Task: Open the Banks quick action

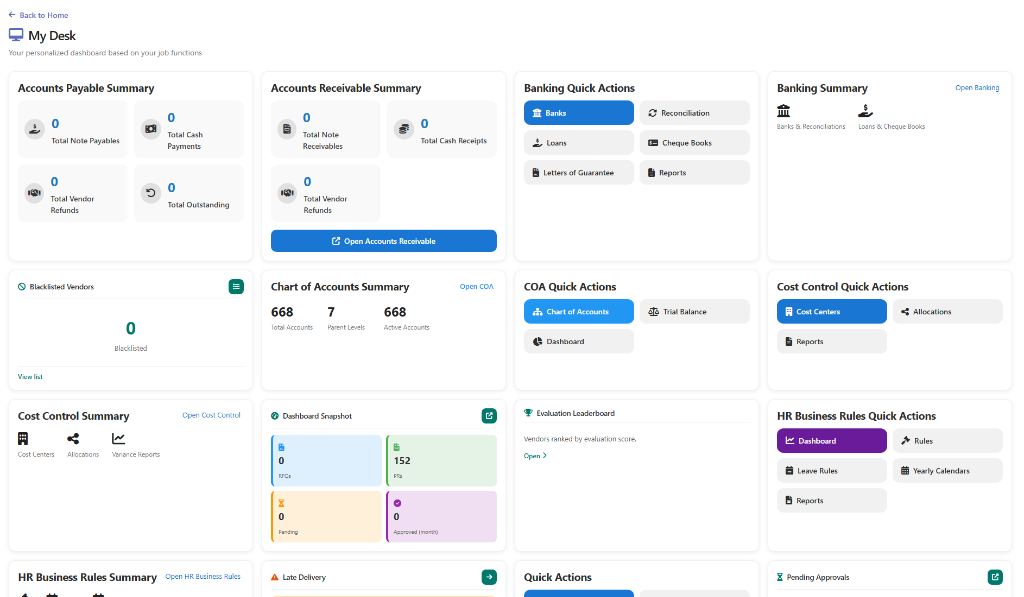Action: click(x=578, y=113)
